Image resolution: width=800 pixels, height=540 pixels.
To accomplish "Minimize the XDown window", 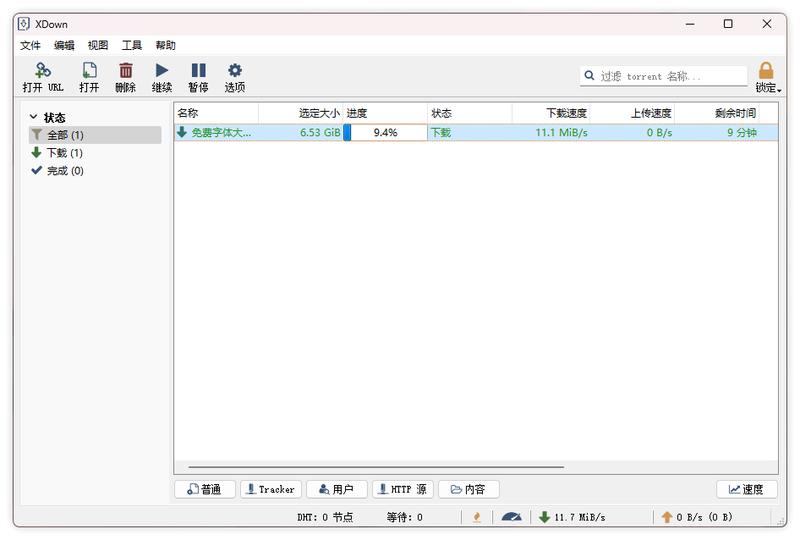I will coord(690,24).
